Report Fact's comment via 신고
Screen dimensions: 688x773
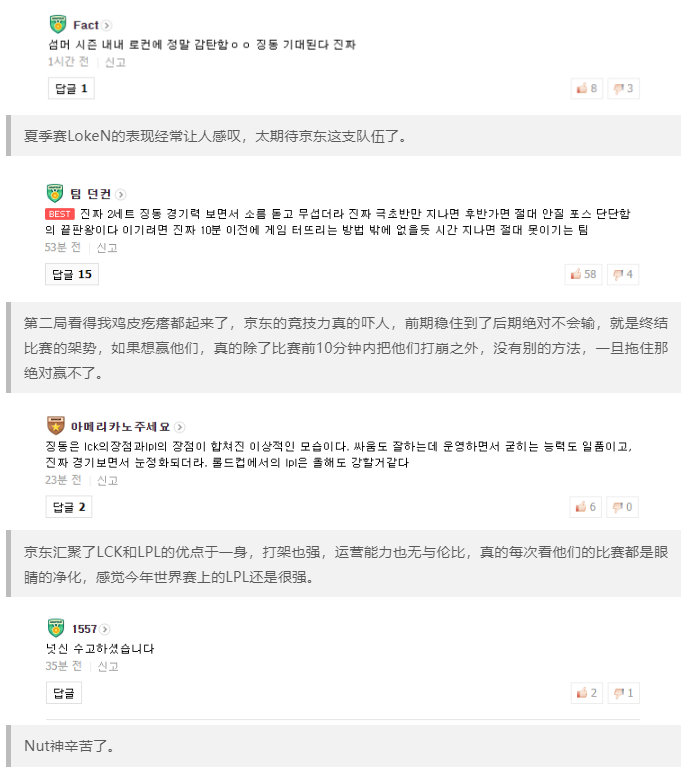click(115, 62)
